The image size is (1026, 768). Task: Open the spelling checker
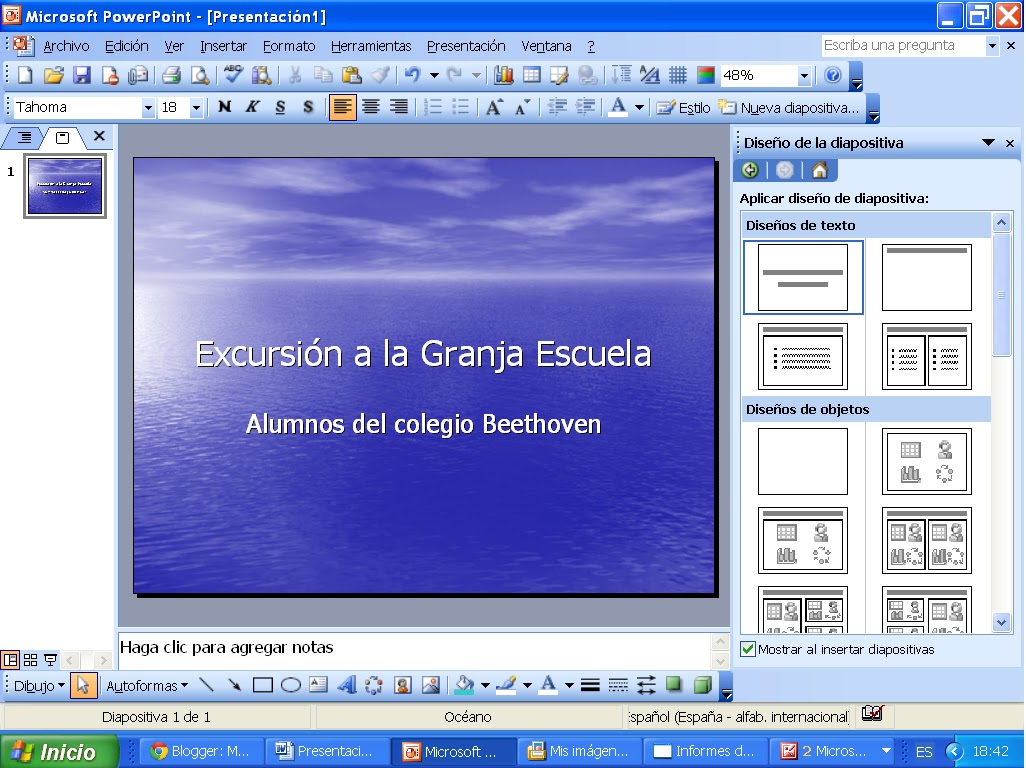pos(232,74)
